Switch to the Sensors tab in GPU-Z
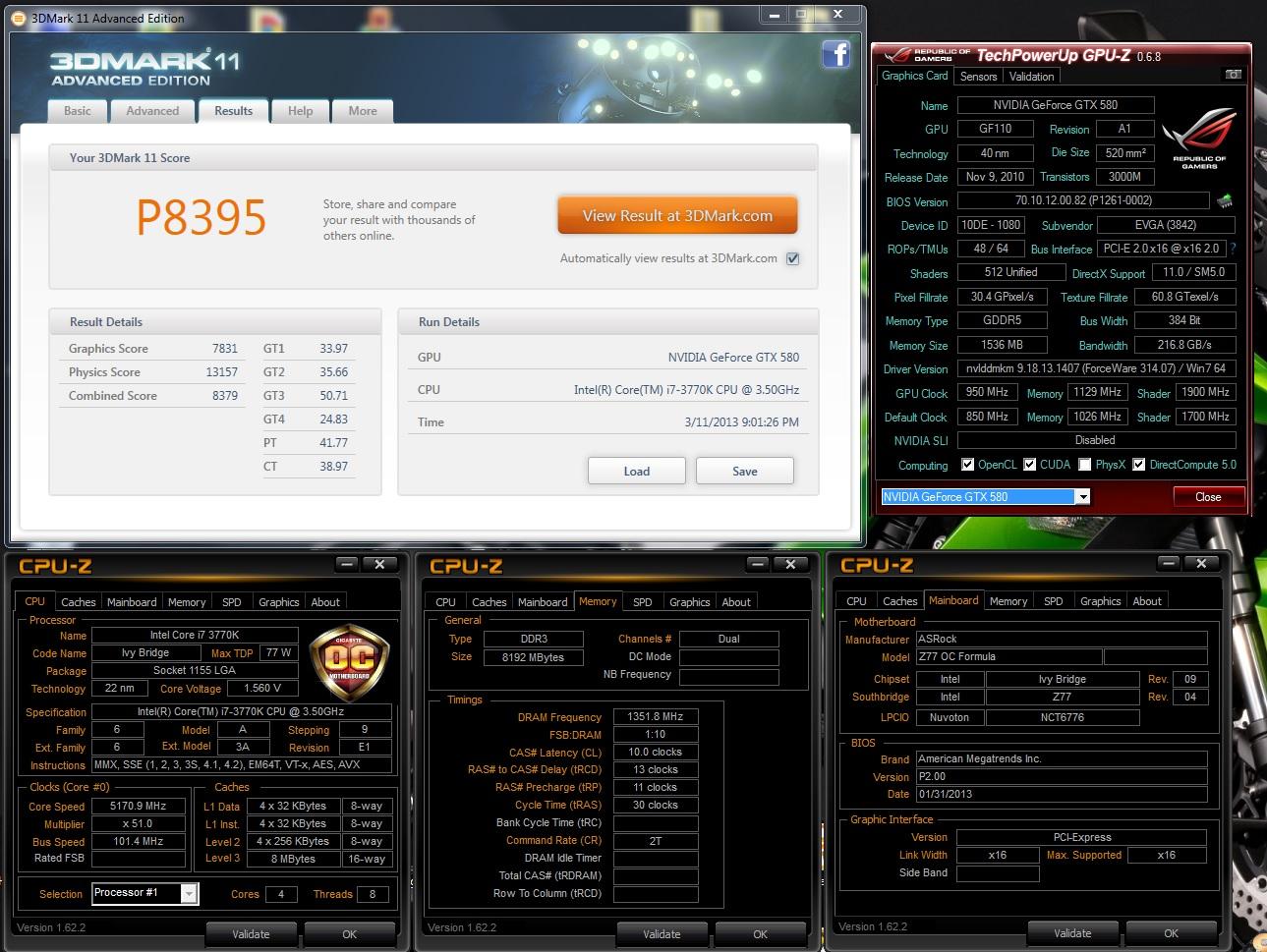The image size is (1267, 952). coord(979,77)
